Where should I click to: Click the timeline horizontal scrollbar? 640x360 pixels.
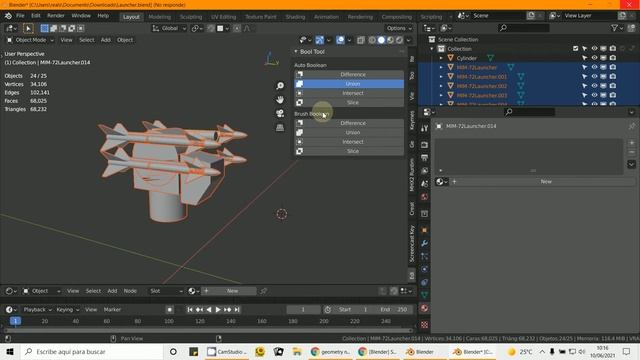208,331
